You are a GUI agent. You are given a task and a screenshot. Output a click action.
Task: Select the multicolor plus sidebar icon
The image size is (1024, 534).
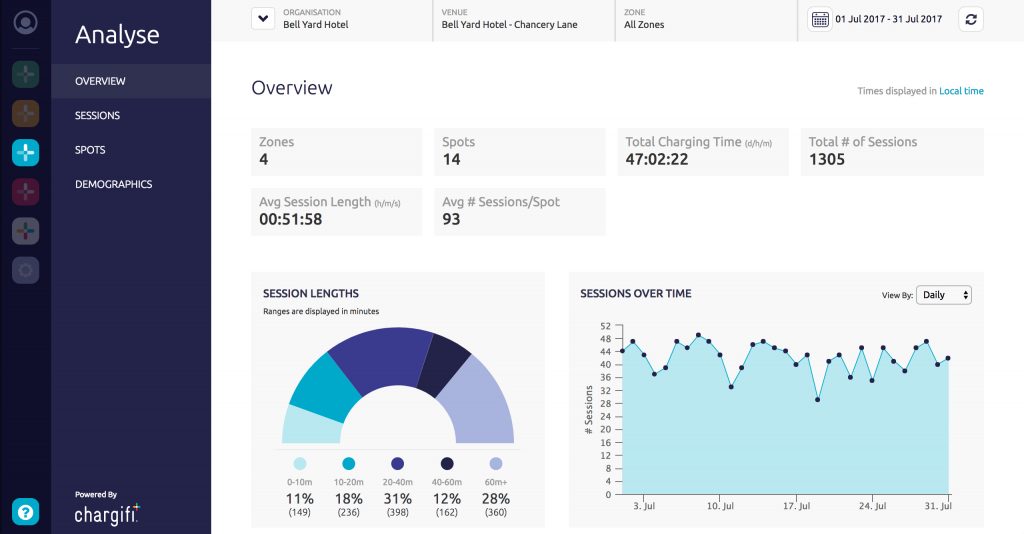pos(25,231)
